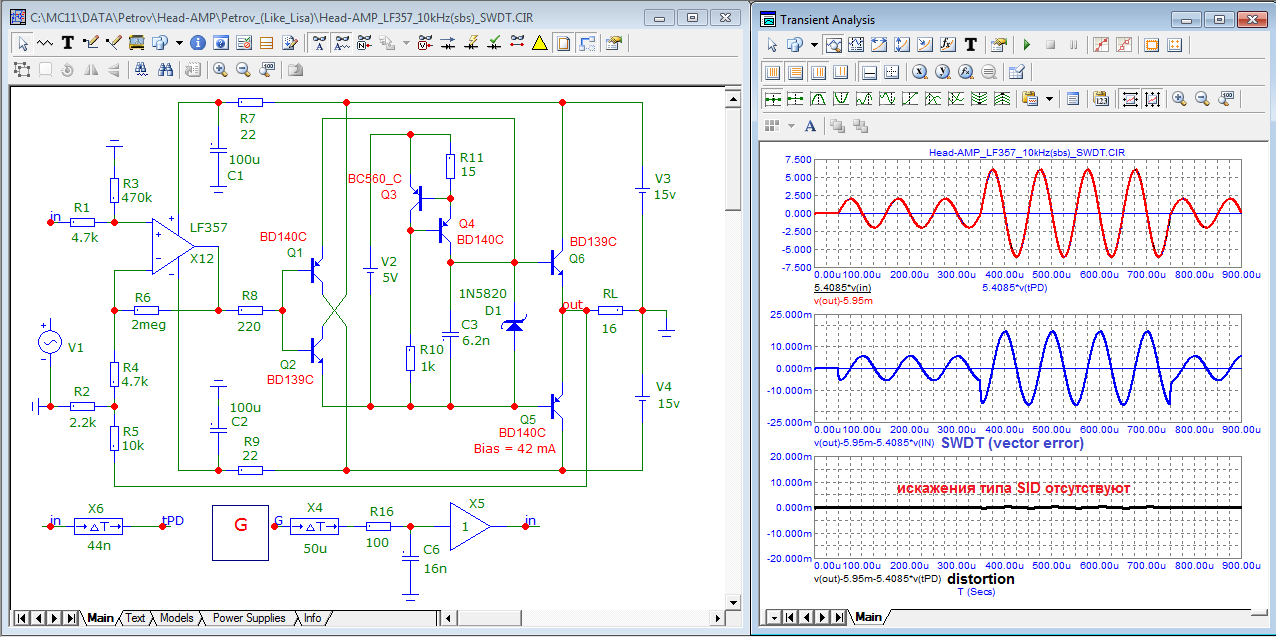Screen dimensions: 1276x638
Task: Zoom out in the Transient Analysis window
Action: tap(1202, 99)
